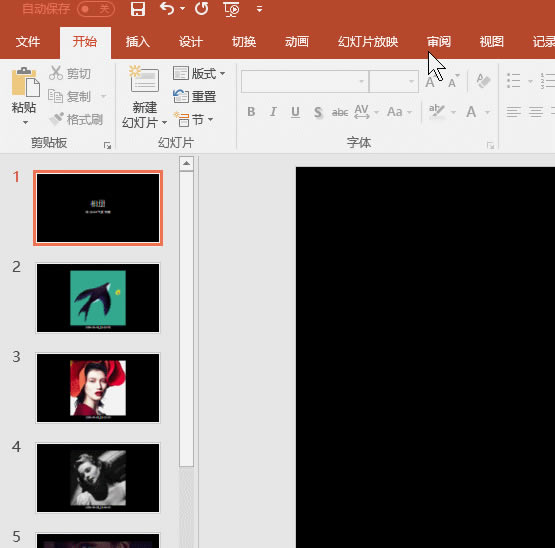Click the text highlight color icon

(x=436, y=112)
